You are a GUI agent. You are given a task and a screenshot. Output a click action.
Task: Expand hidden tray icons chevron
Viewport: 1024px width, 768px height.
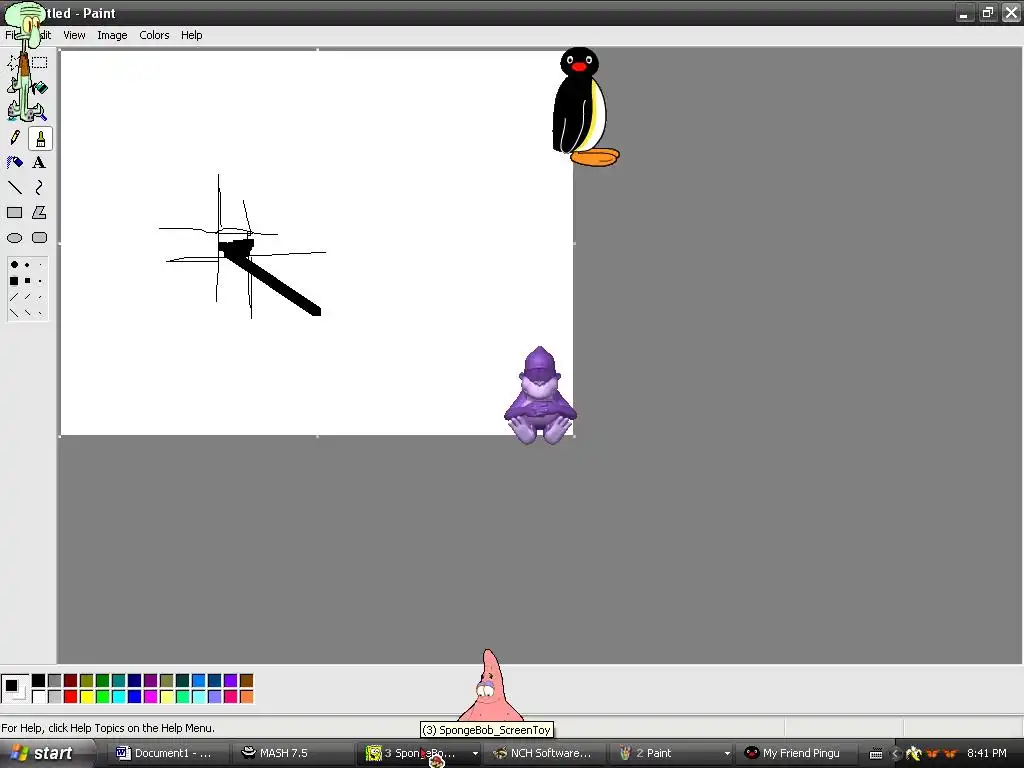(895, 754)
